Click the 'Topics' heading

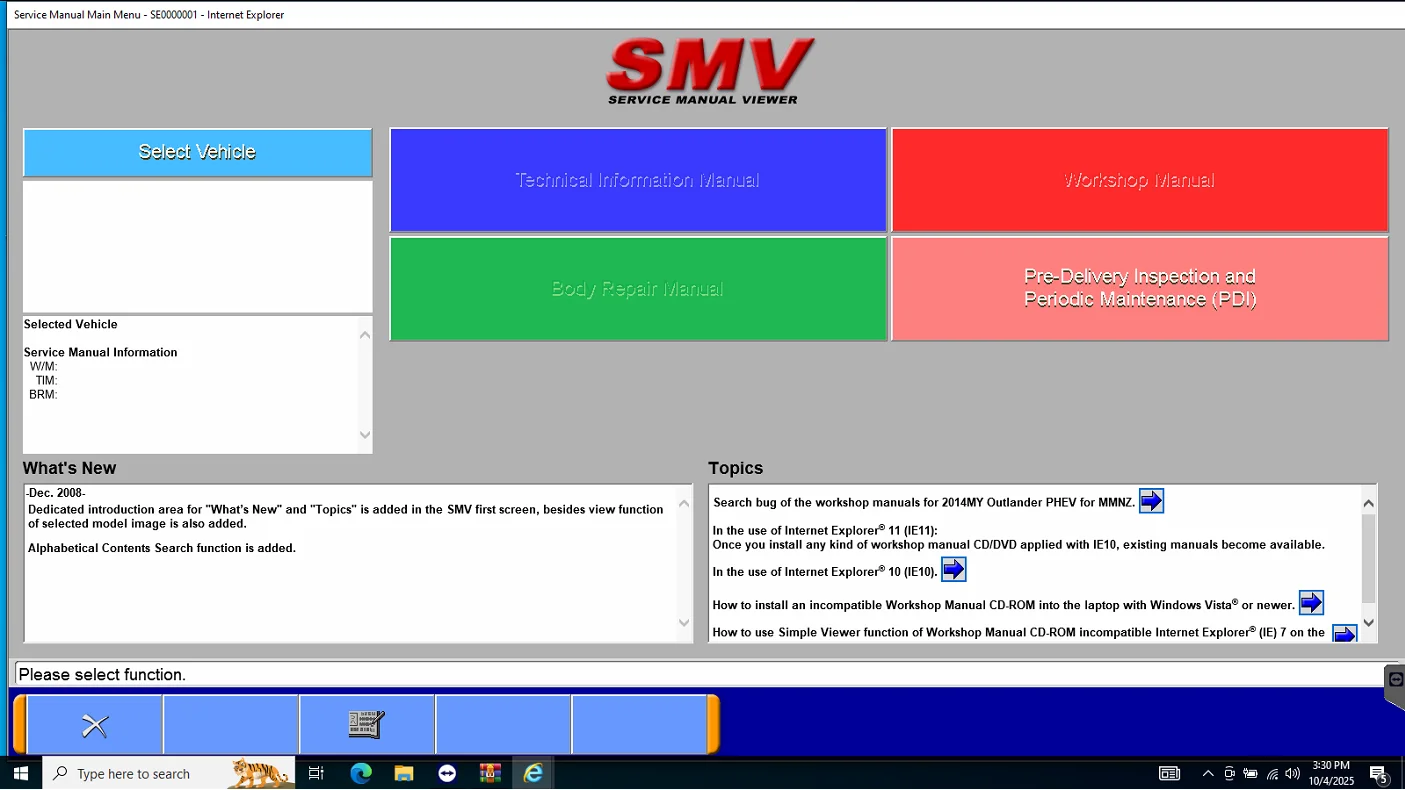(x=736, y=468)
